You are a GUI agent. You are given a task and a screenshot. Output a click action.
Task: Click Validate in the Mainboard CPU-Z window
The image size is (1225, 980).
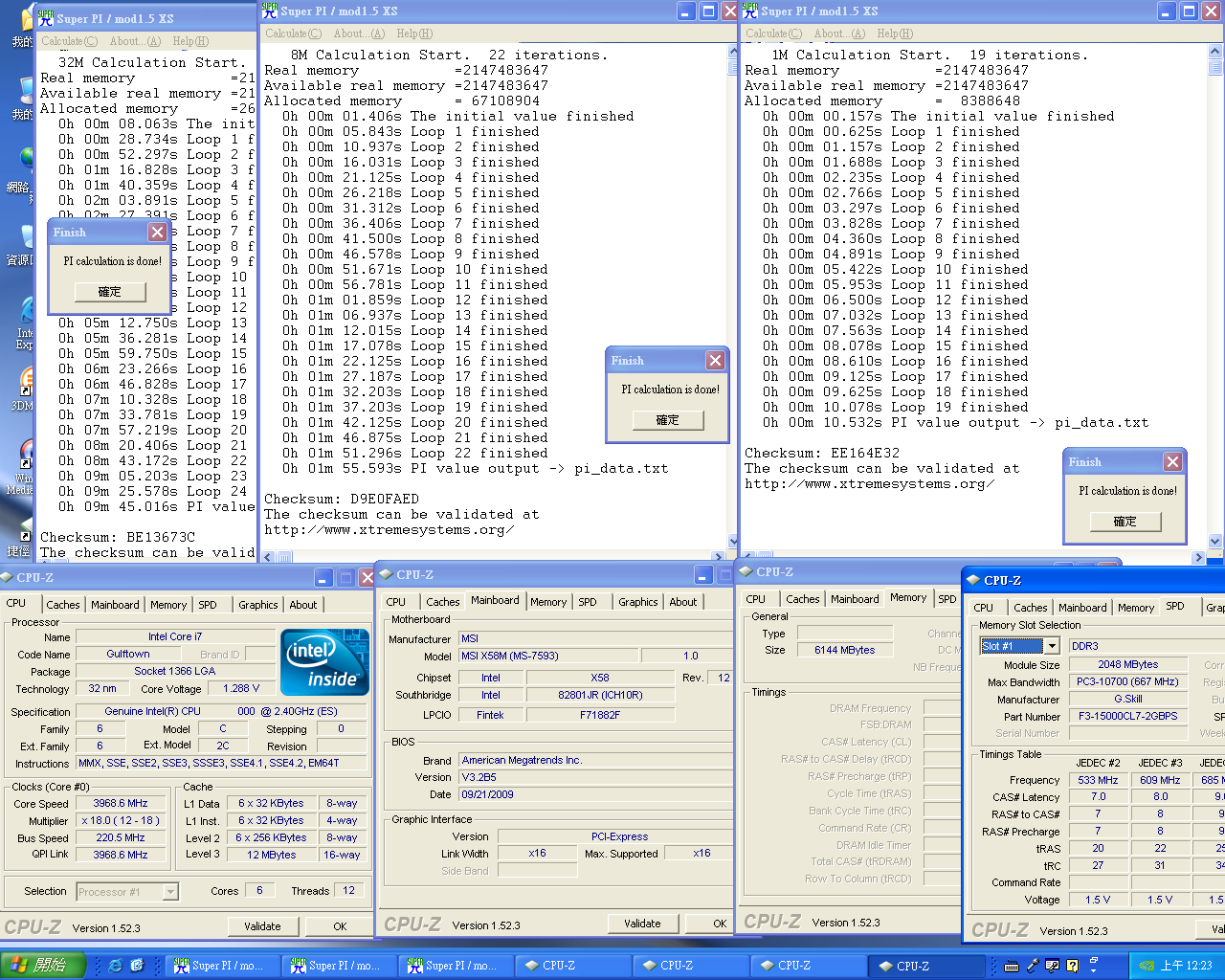[642, 924]
